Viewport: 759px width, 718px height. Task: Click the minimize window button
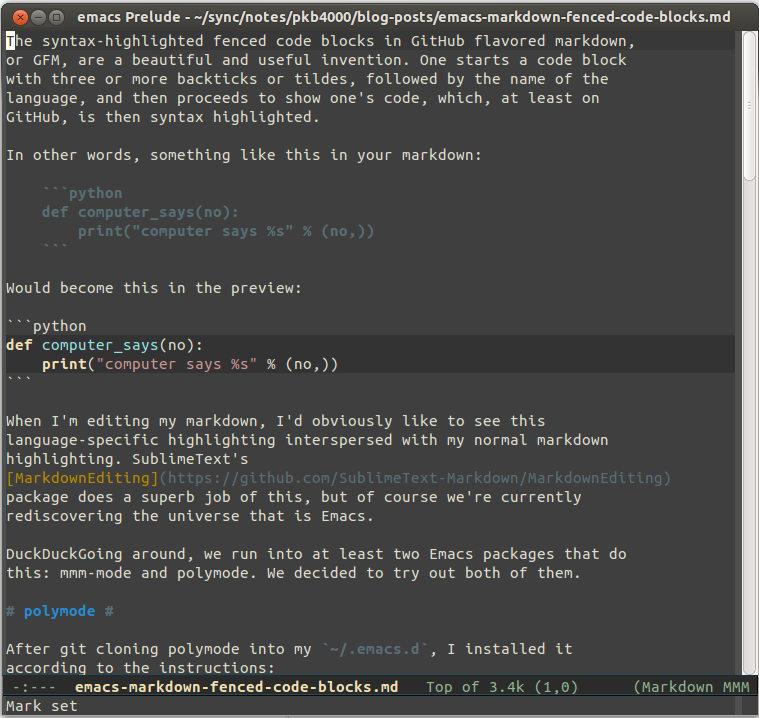pos(38,18)
